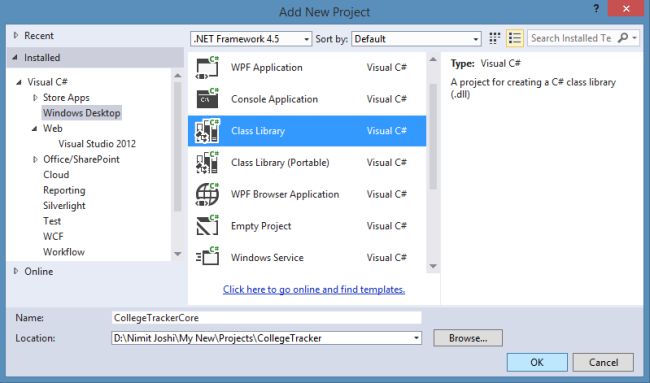This screenshot has width=650, height=383.
Task: Open search options dropdown arrow
Action: tap(634, 38)
